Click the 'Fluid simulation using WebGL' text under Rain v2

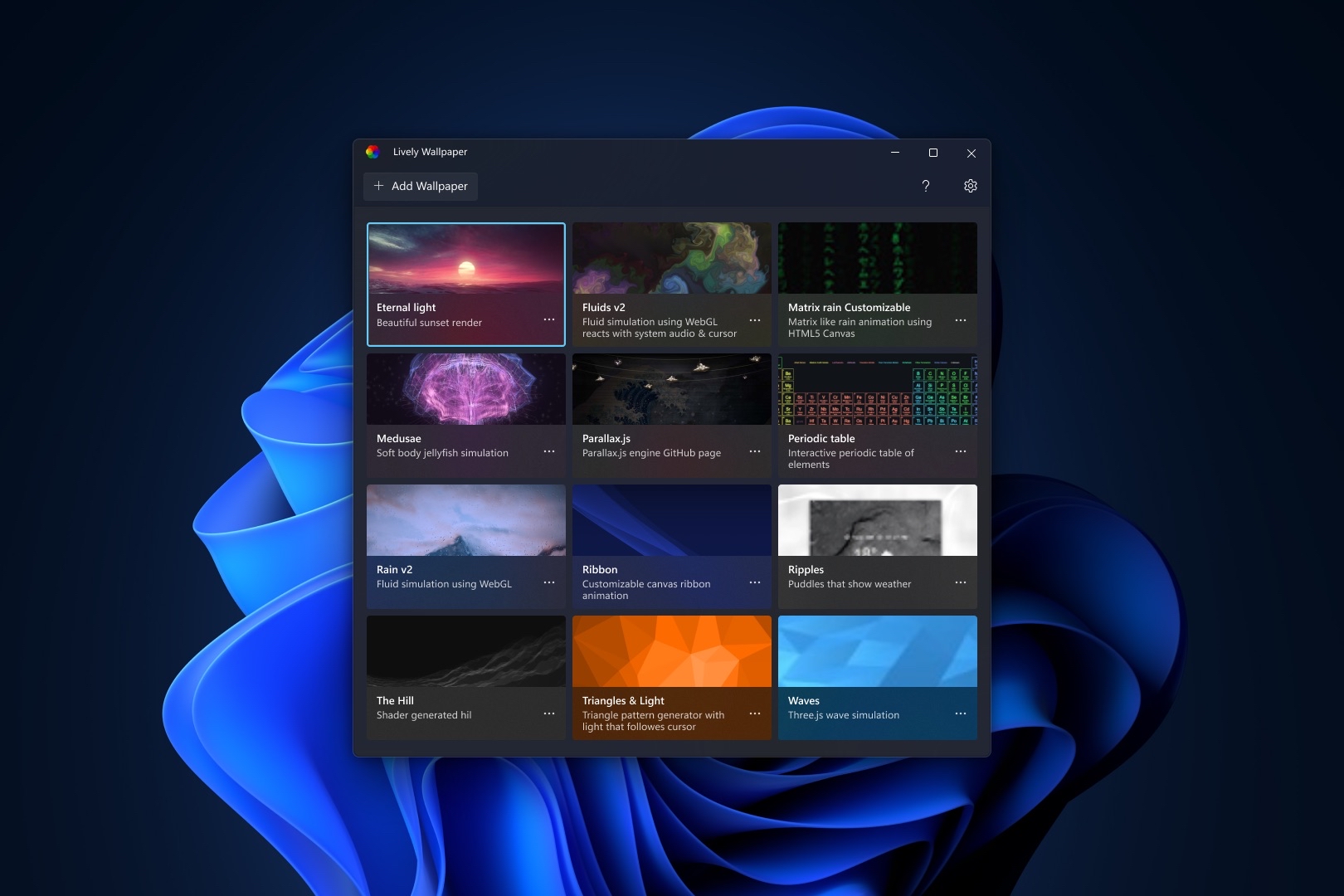(x=444, y=584)
